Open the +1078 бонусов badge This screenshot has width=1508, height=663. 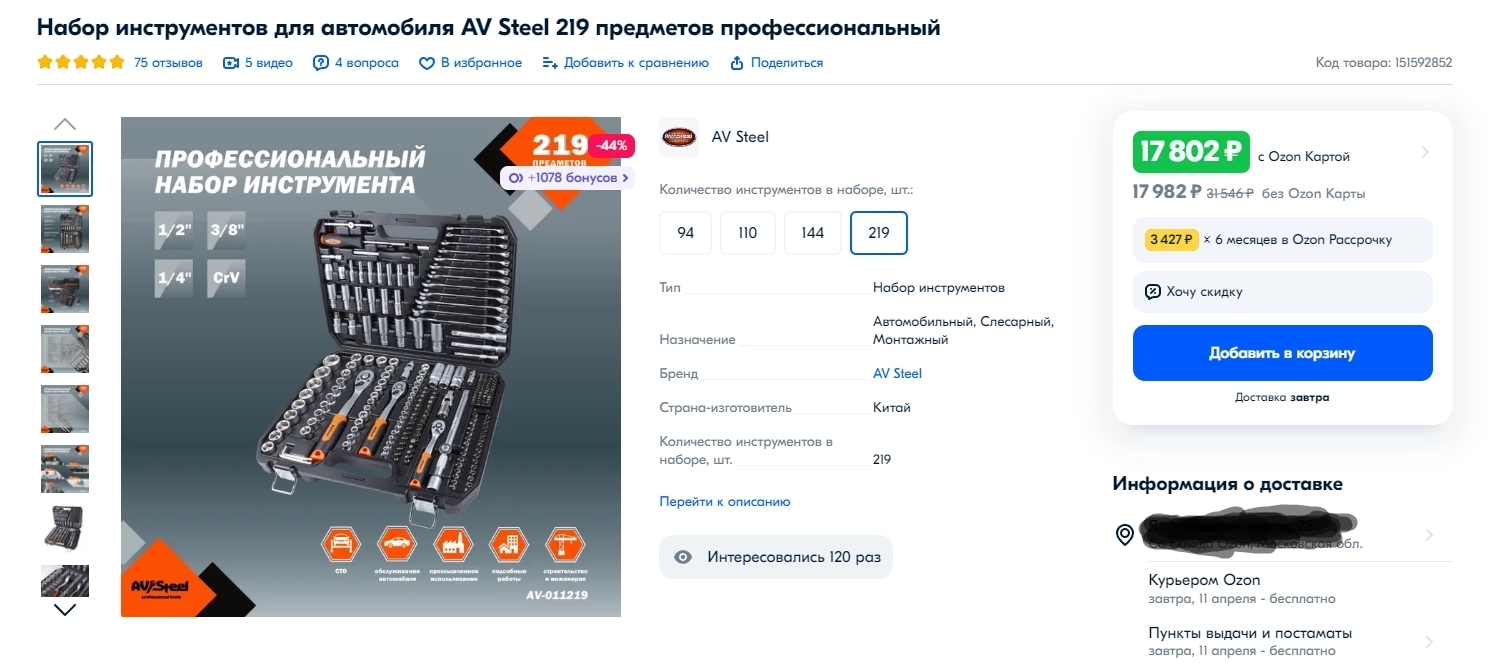[x=567, y=177]
